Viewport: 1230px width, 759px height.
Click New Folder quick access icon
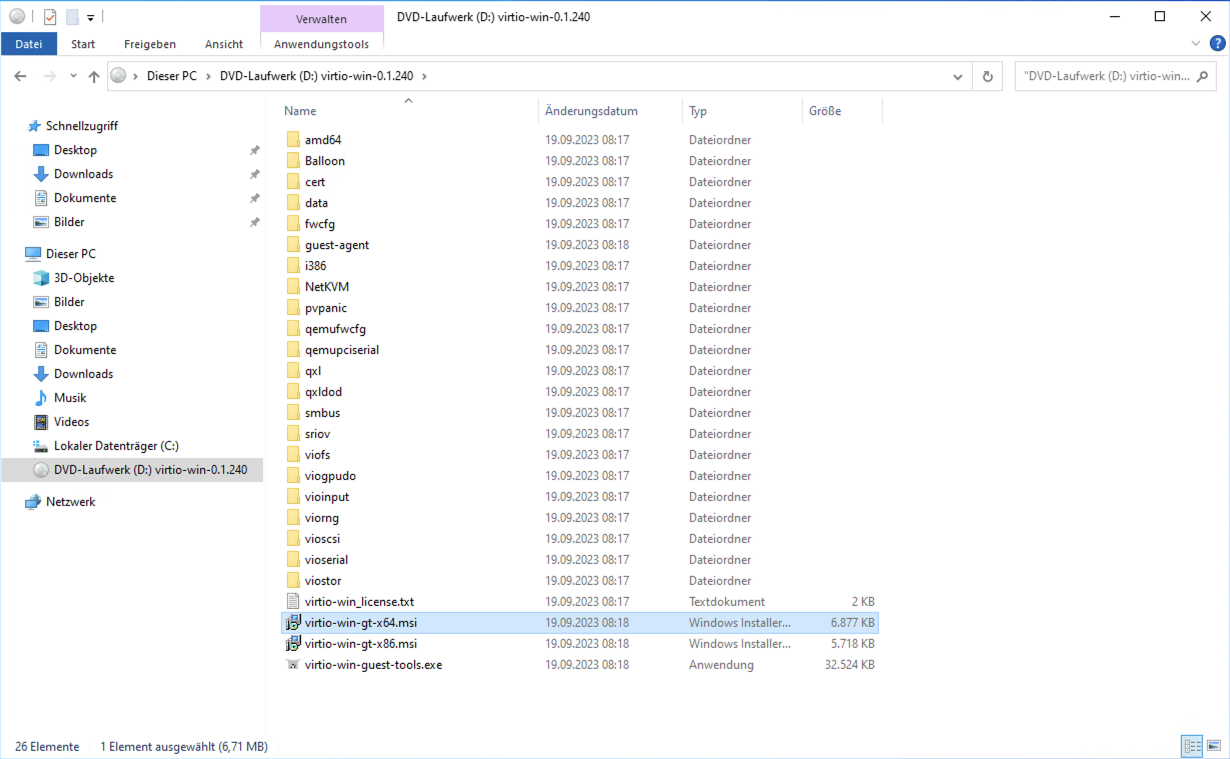pos(72,16)
